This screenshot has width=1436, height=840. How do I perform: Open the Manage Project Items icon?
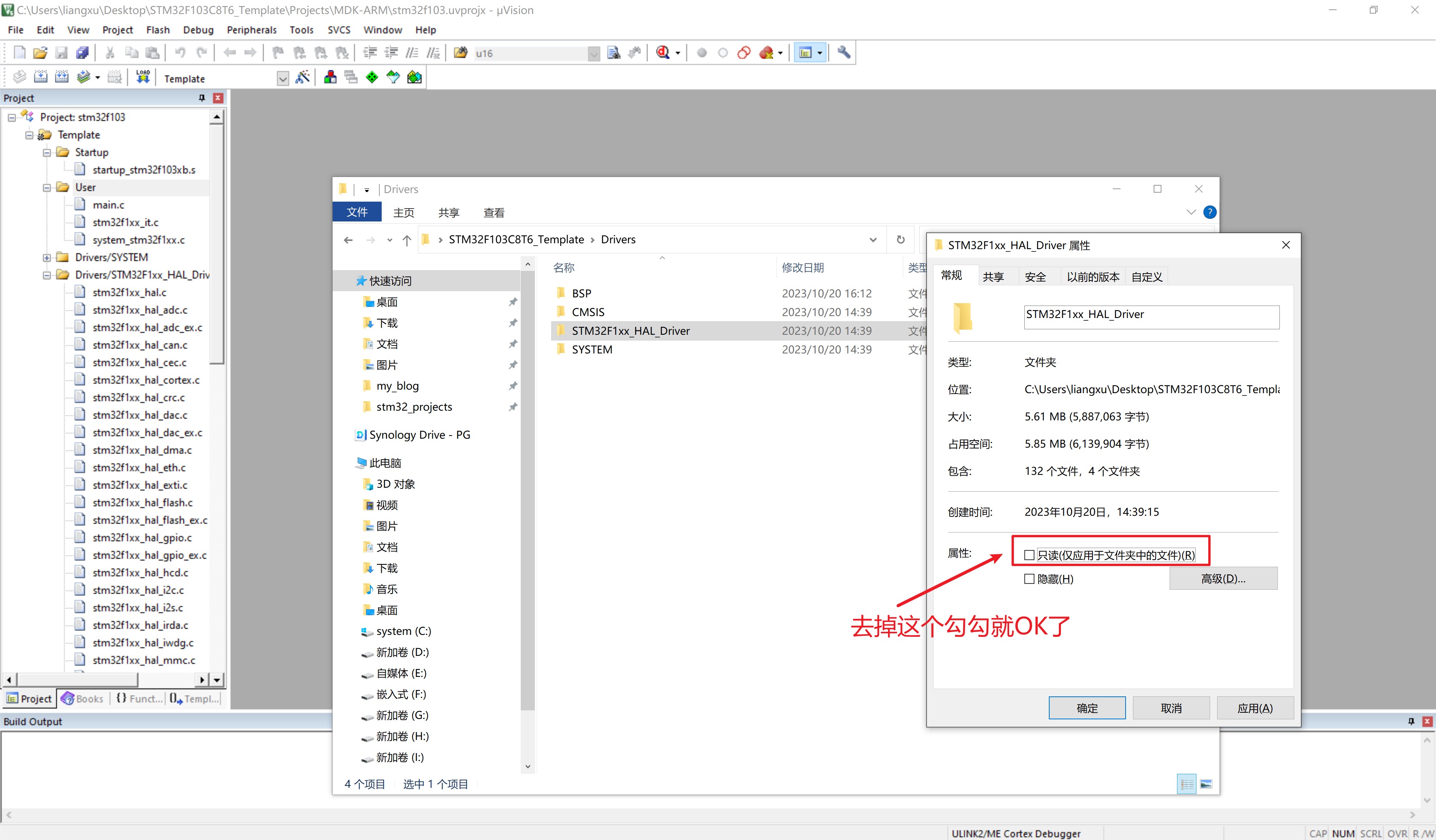pyautogui.click(x=330, y=77)
